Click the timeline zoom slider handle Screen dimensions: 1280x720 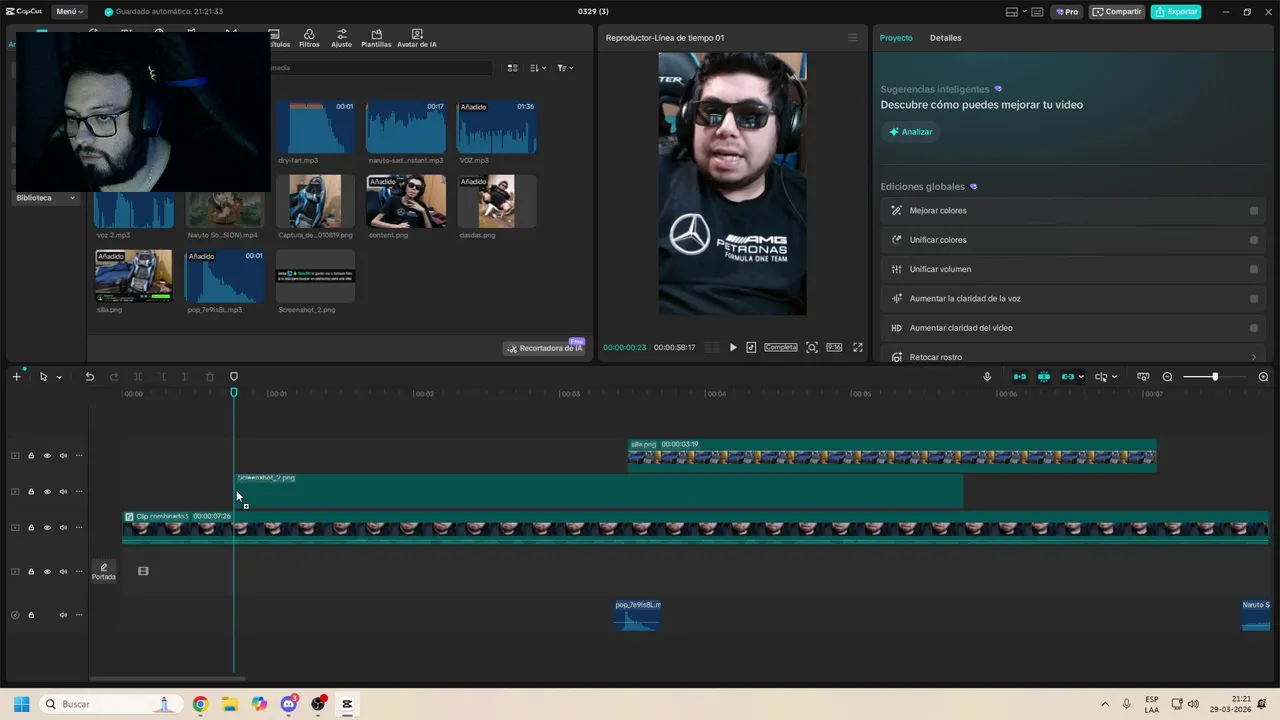[x=1215, y=377]
